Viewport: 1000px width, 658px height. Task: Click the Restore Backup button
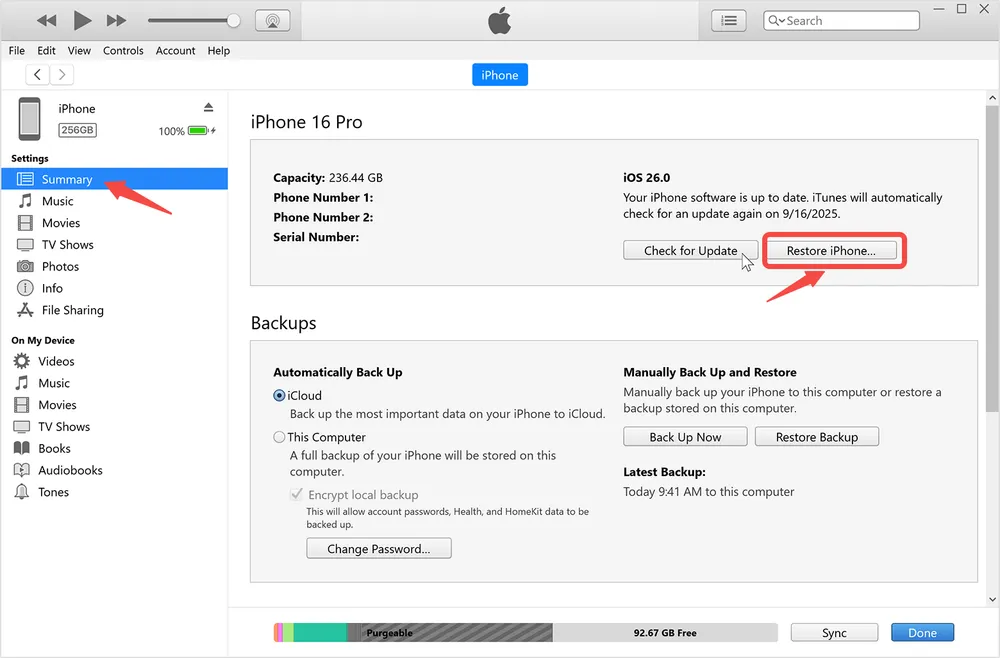817,437
